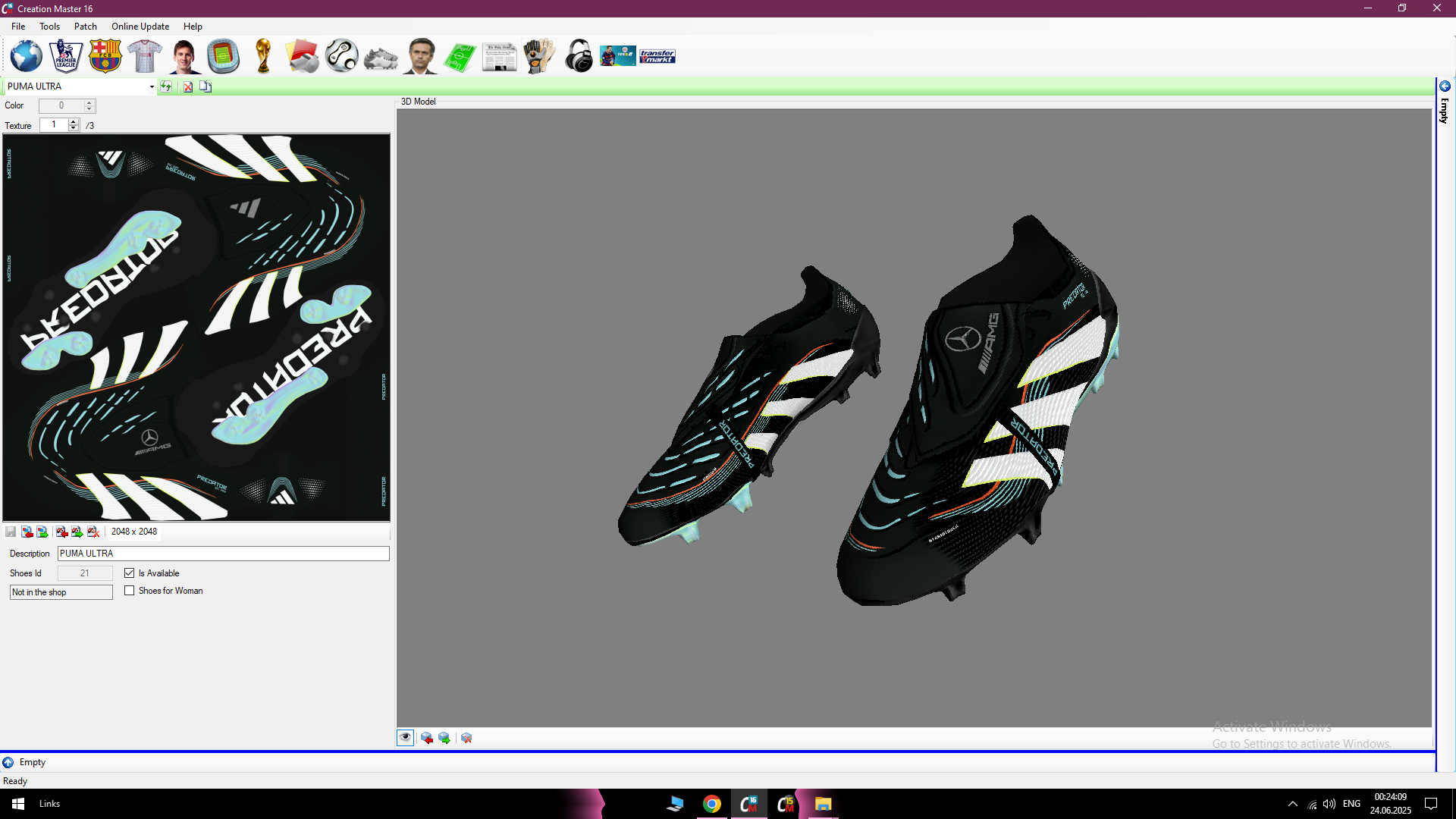This screenshot has height=819, width=1456.
Task: Open the trophy tournaments icon
Action: tap(263, 56)
